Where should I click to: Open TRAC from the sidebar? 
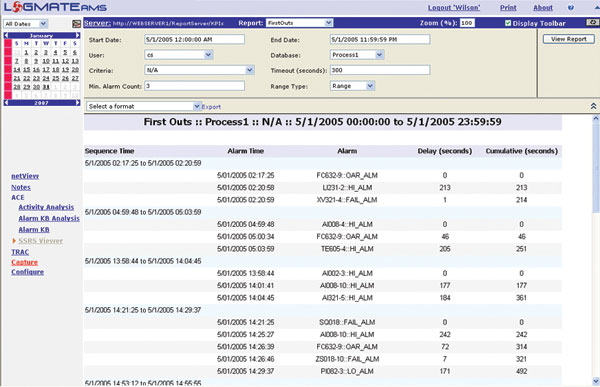(x=20, y=252)
